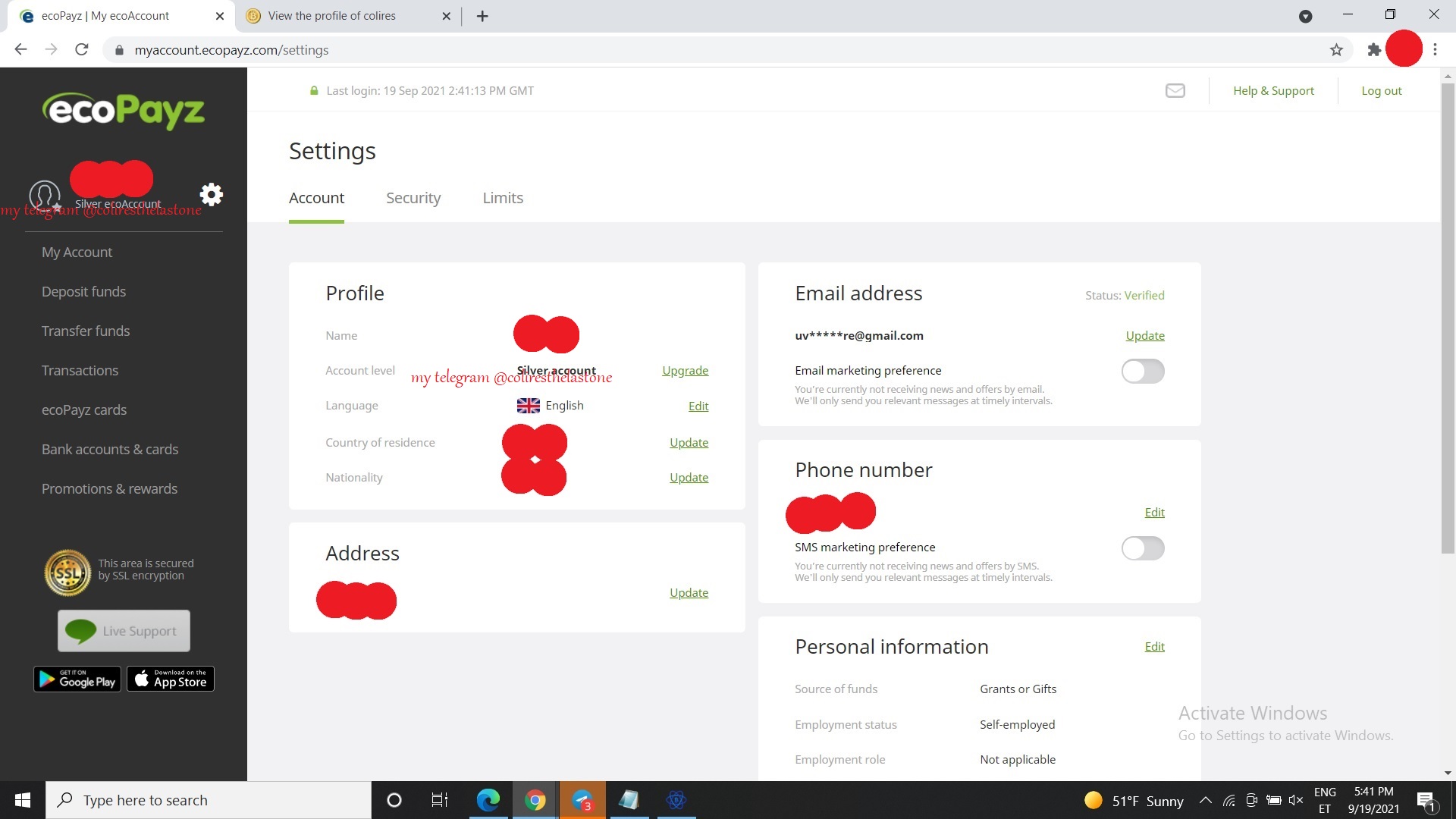Image resolution: width=1456 pixels, height=819 pixels.
Task: Click the ecoPayz logo
Action: click(x=124, y=111)
